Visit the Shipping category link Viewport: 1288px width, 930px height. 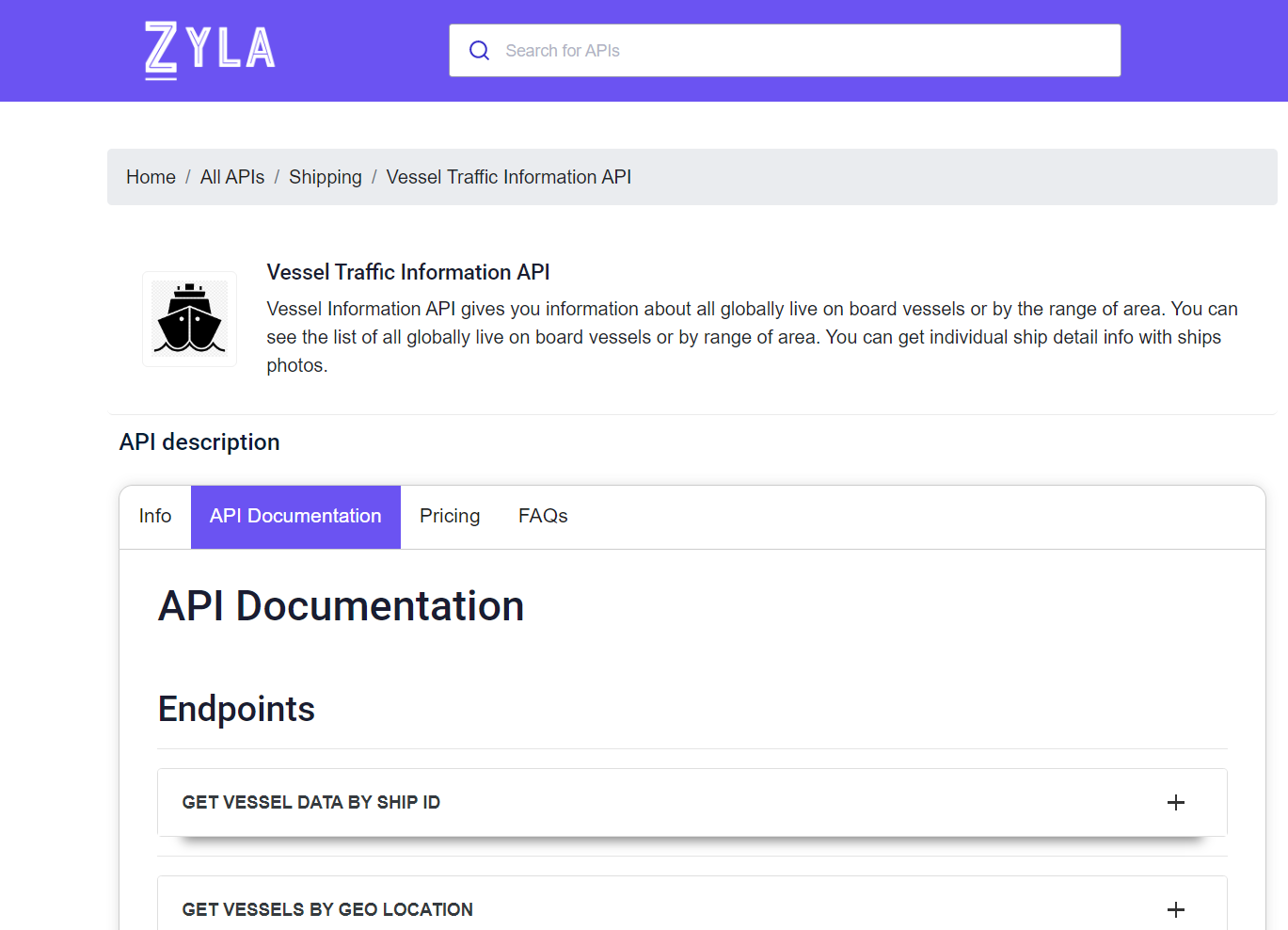coord(325,177)
